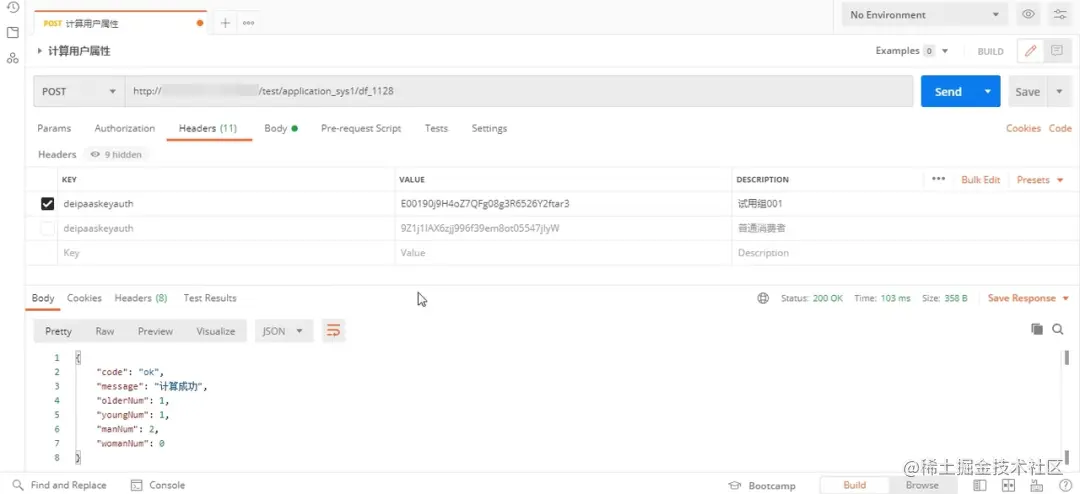
Task: Toggle the wrap lines icon in response
Action: pyautogui.click(x=333, y=331)
